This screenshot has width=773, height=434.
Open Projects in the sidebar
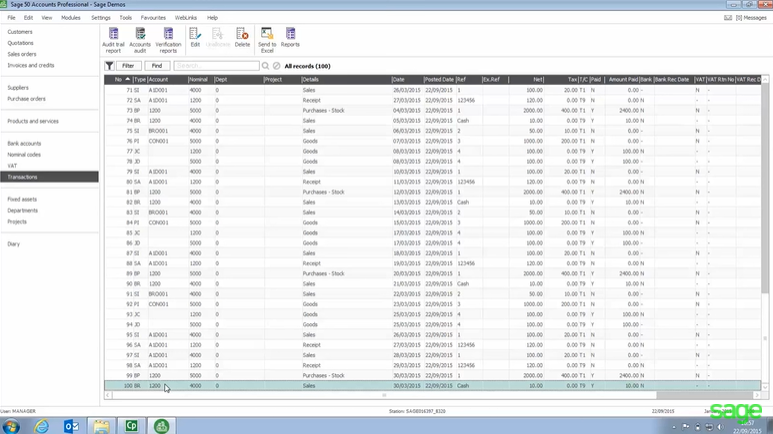tap(17, 221)
